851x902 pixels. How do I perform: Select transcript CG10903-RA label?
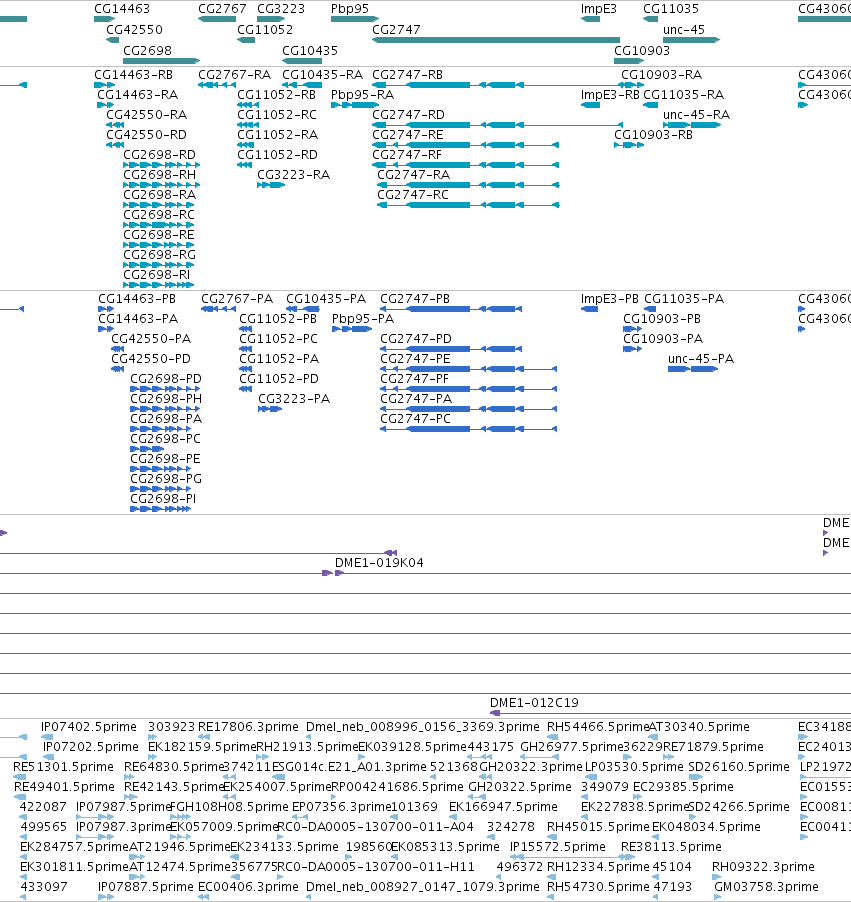click(662, 75)
